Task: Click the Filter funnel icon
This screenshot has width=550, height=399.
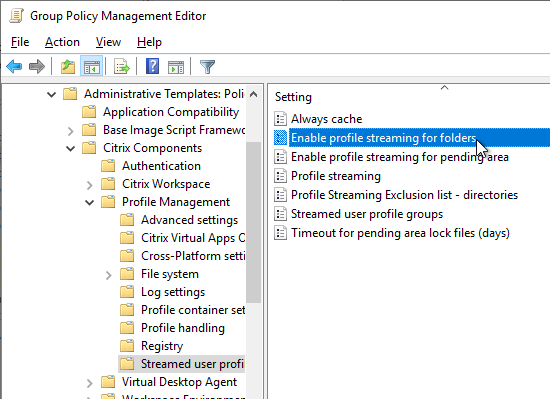Action: pyautogui.click(x=207, y=66)
